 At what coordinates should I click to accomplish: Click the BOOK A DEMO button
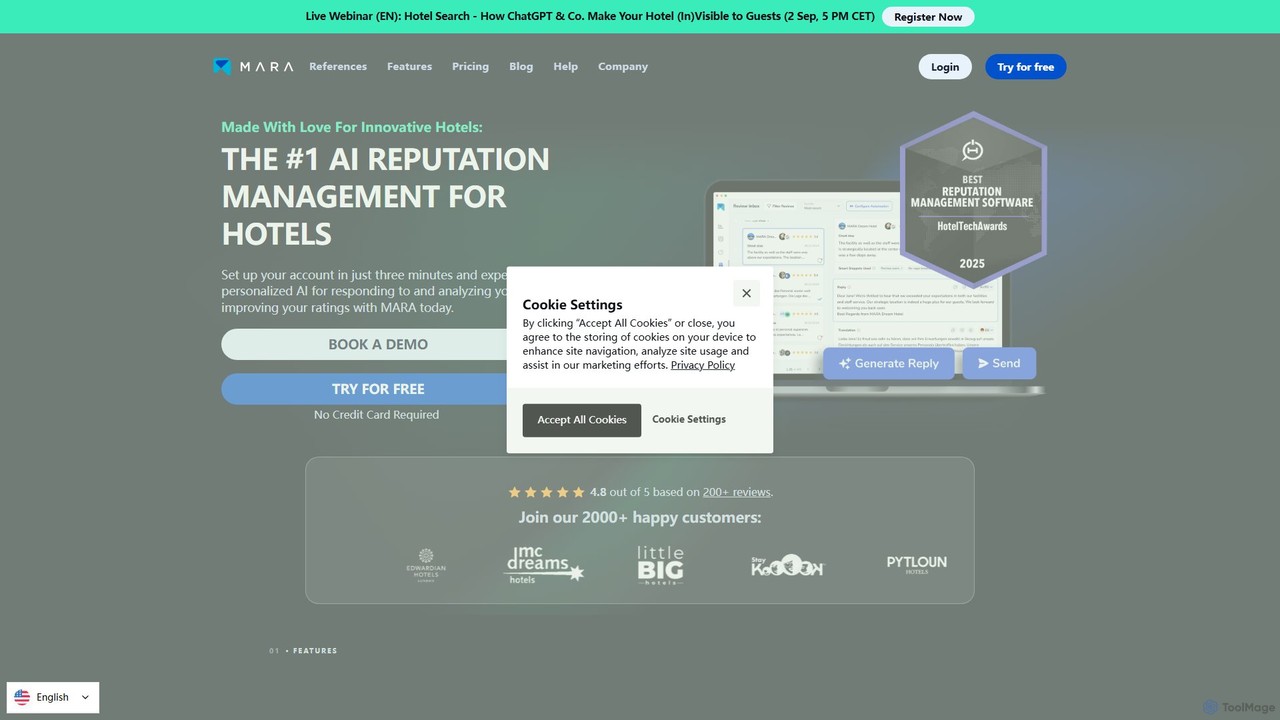[x=378, y=344]
